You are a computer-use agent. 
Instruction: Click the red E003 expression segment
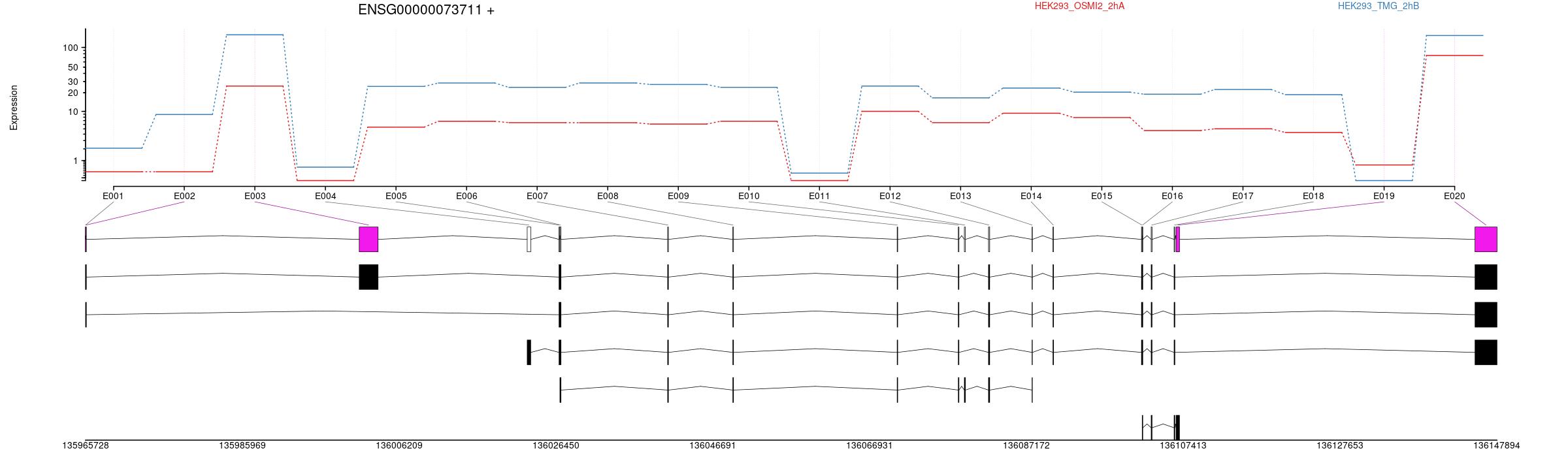click(255, 86)
